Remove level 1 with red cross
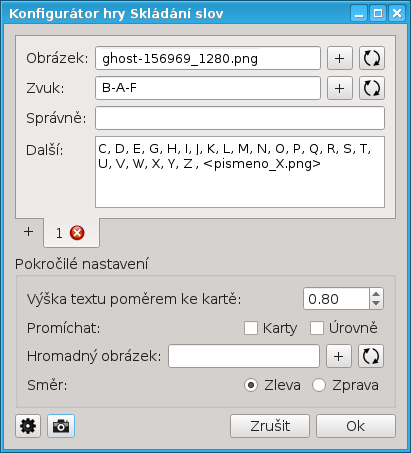The image size is (411, 453). pos(77,233)
